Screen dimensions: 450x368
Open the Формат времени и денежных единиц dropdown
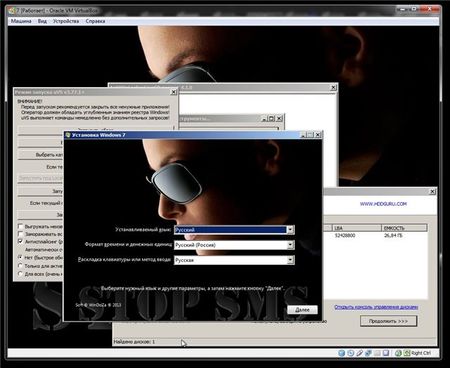point(290,245)
